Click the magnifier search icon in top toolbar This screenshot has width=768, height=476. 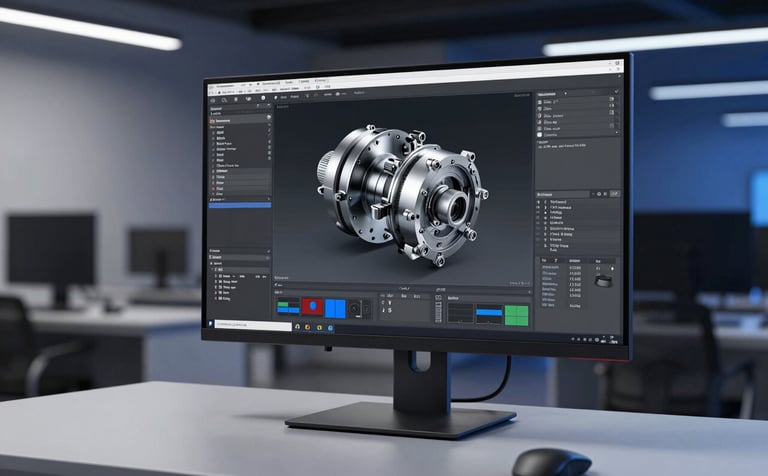click(x=225, y=100)
